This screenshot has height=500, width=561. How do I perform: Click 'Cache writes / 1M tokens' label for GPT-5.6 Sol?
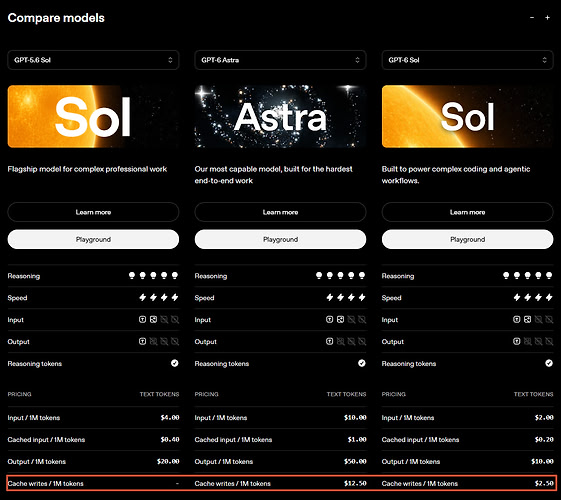[x=45, y=484]
